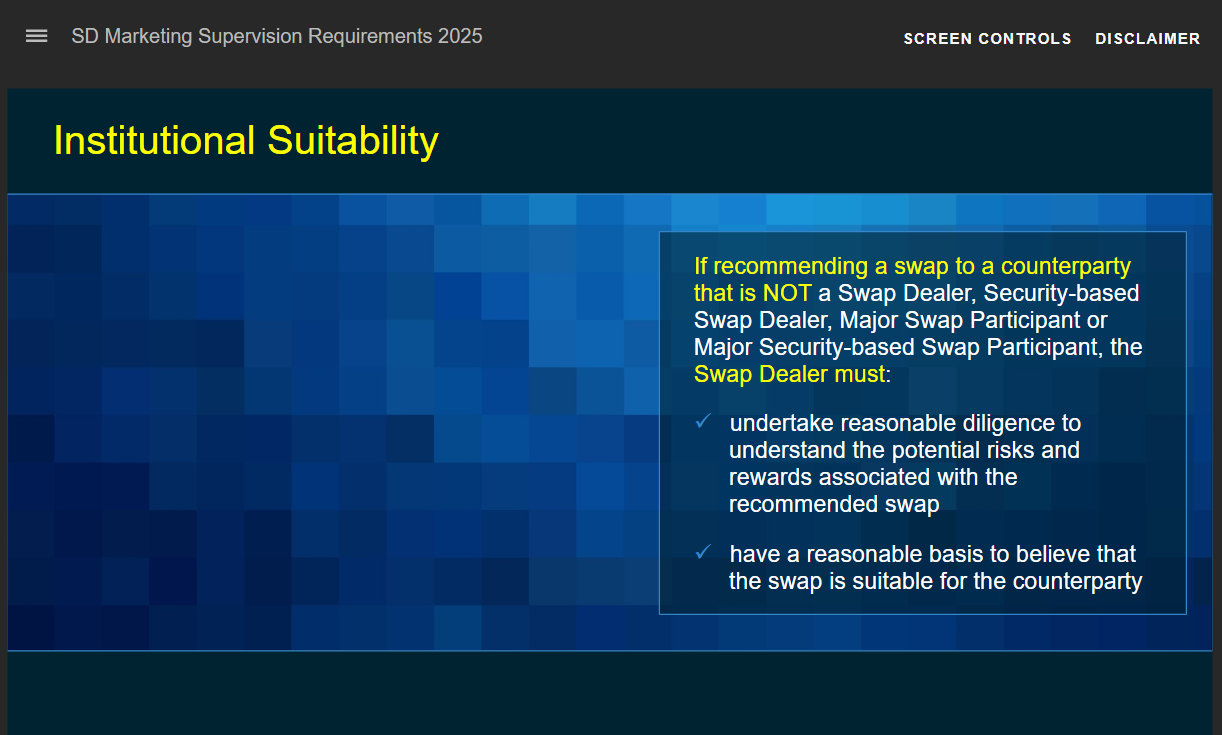Select the 'Institutional Suitability' slide heading
Image resolution: width=1222 pixels, height=735 pixels.
(x=246, y=141)
